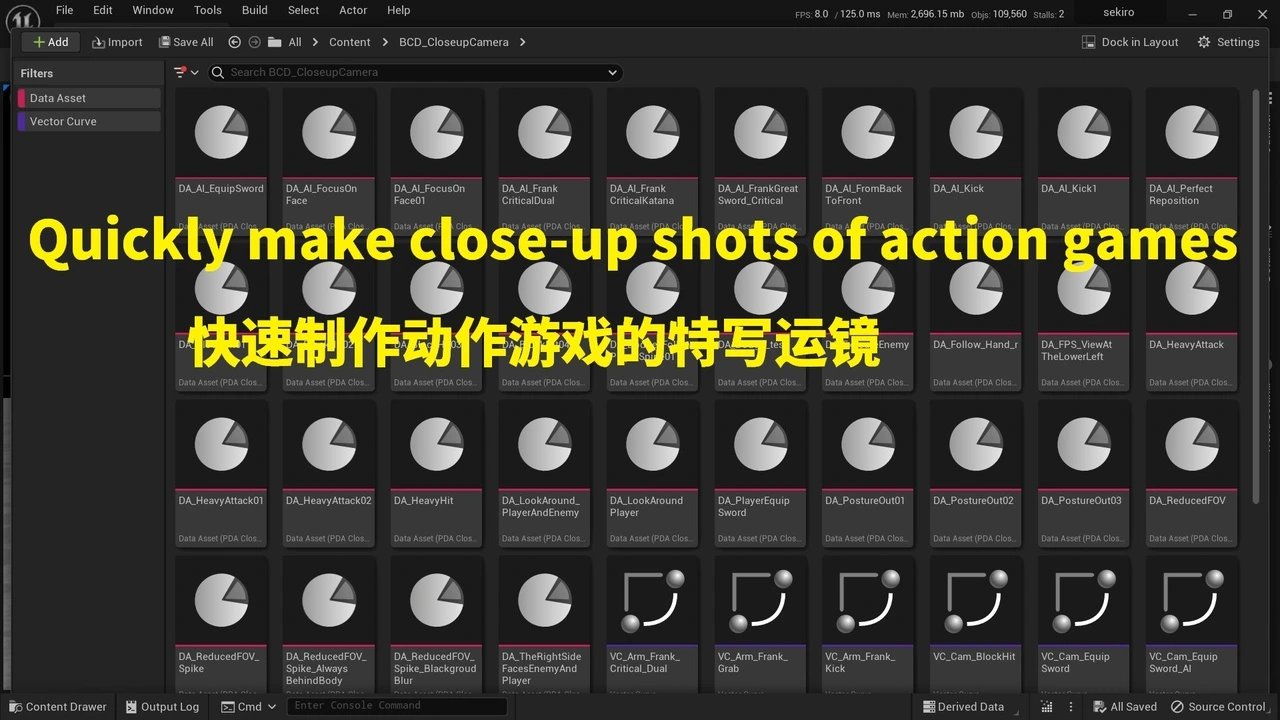Click Save All in the toolbar
1280x720 pixels.
(186, 42)
